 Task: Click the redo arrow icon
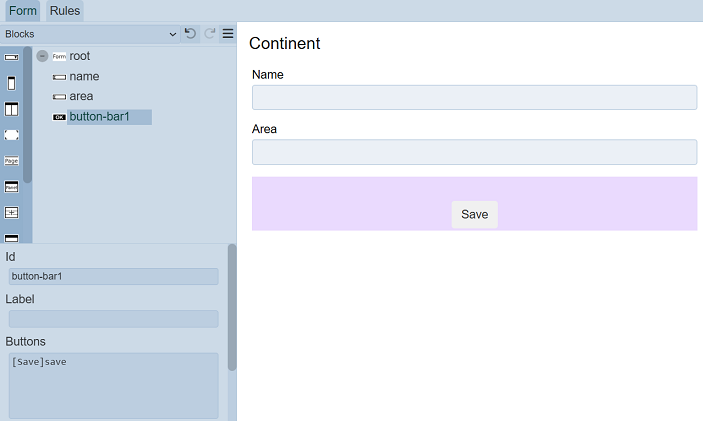(210, 34)
